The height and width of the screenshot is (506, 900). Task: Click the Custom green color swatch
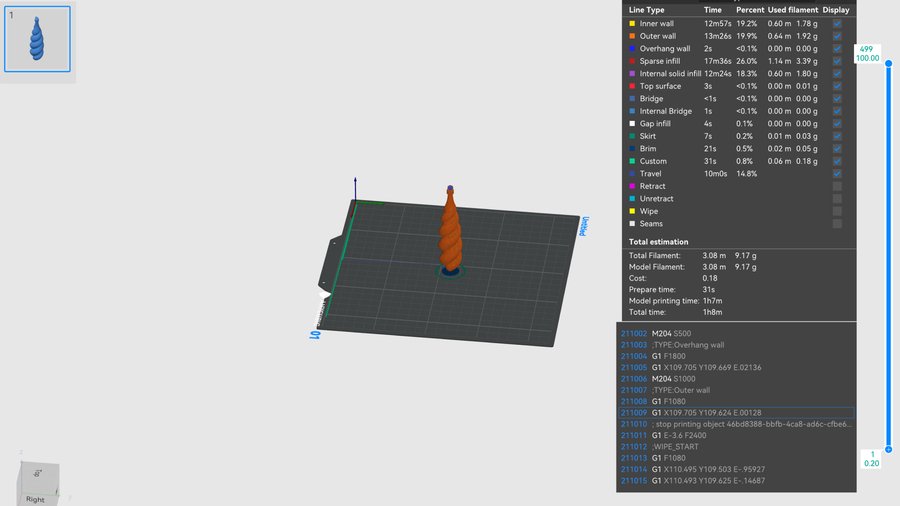pyautogui.click(x=632, y=161)
